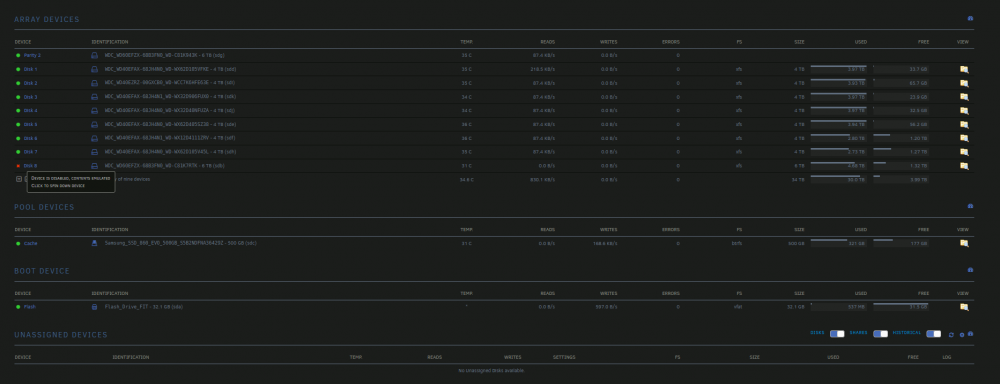Browse Disk 8 contents via View folder icon
This screenshot has width=1000, height=384.
[964, 166]
